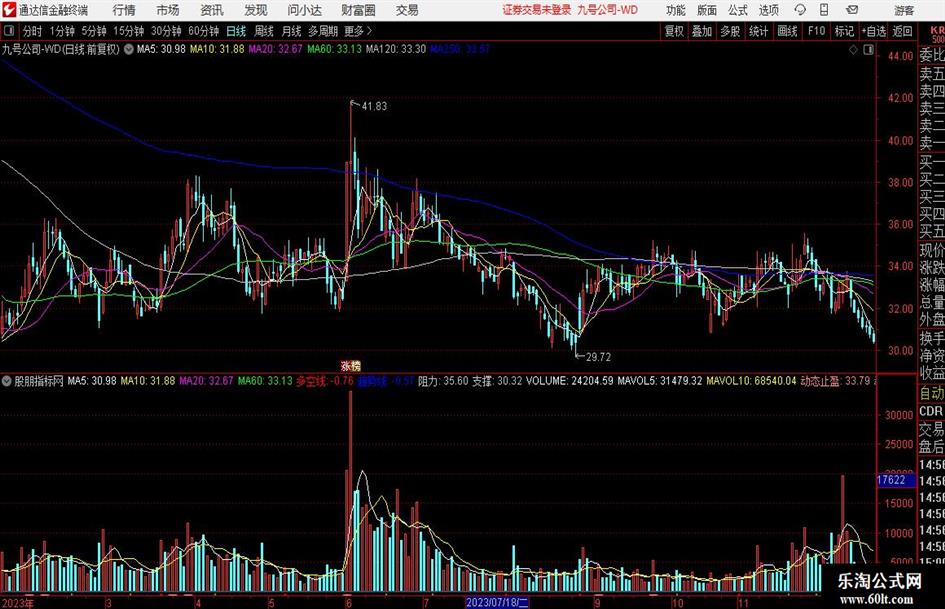
Task: Click the MA120: 33.30 label
Action: pyautogui.click(x=396, y=49)
